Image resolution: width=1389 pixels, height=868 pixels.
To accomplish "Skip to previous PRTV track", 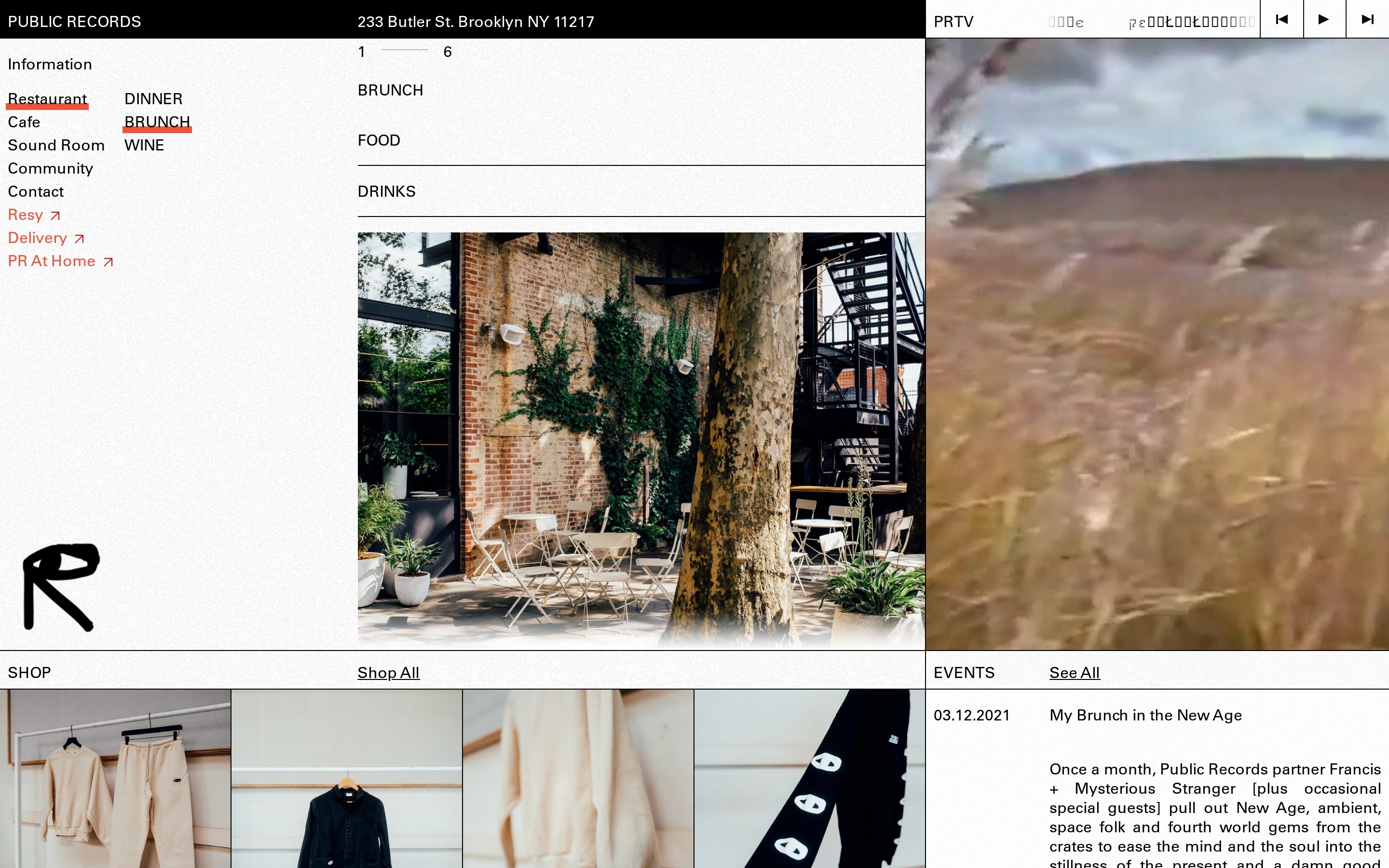I will 1281,19.
